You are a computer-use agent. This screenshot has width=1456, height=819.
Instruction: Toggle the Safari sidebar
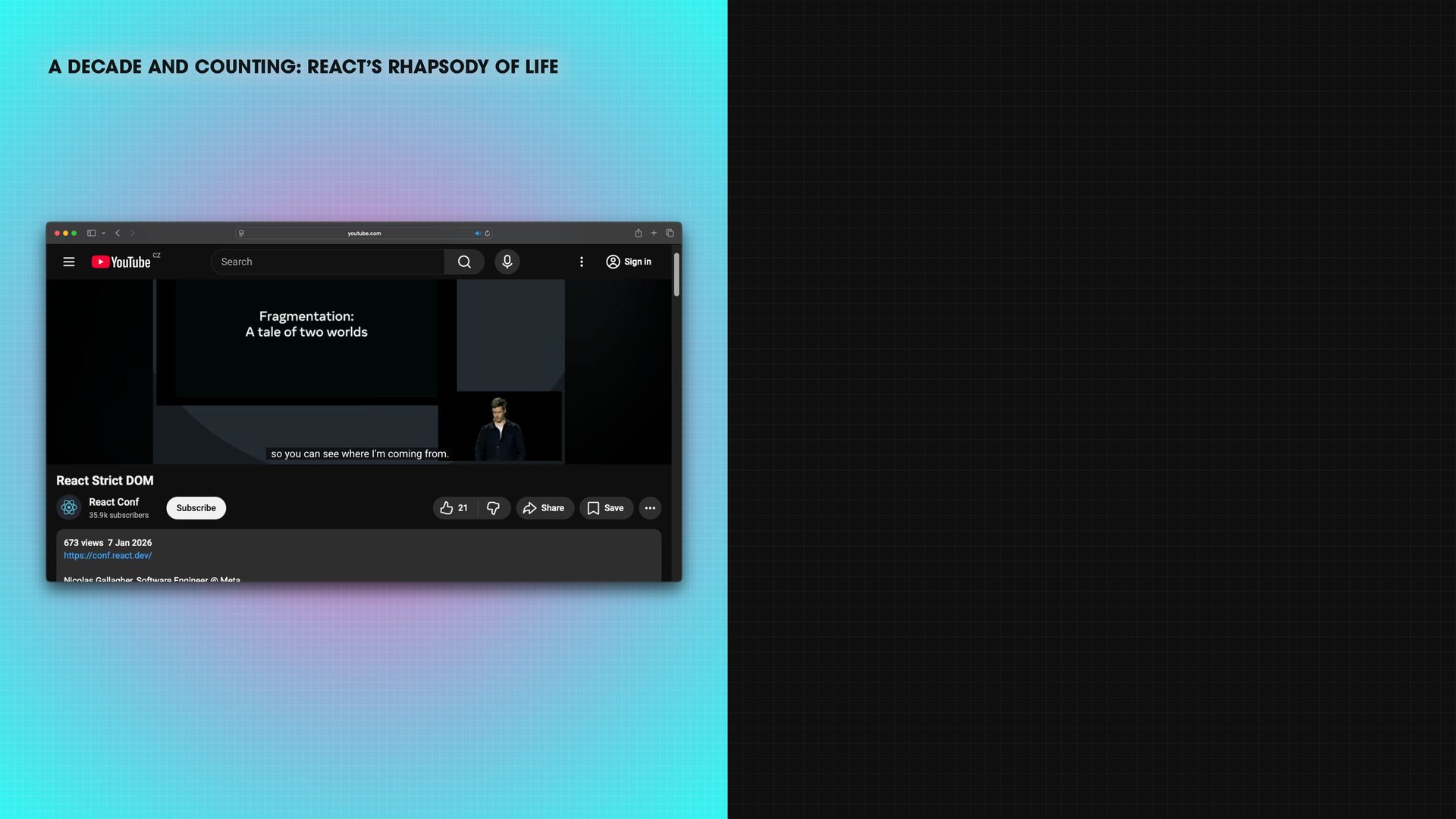click(91, 233)
